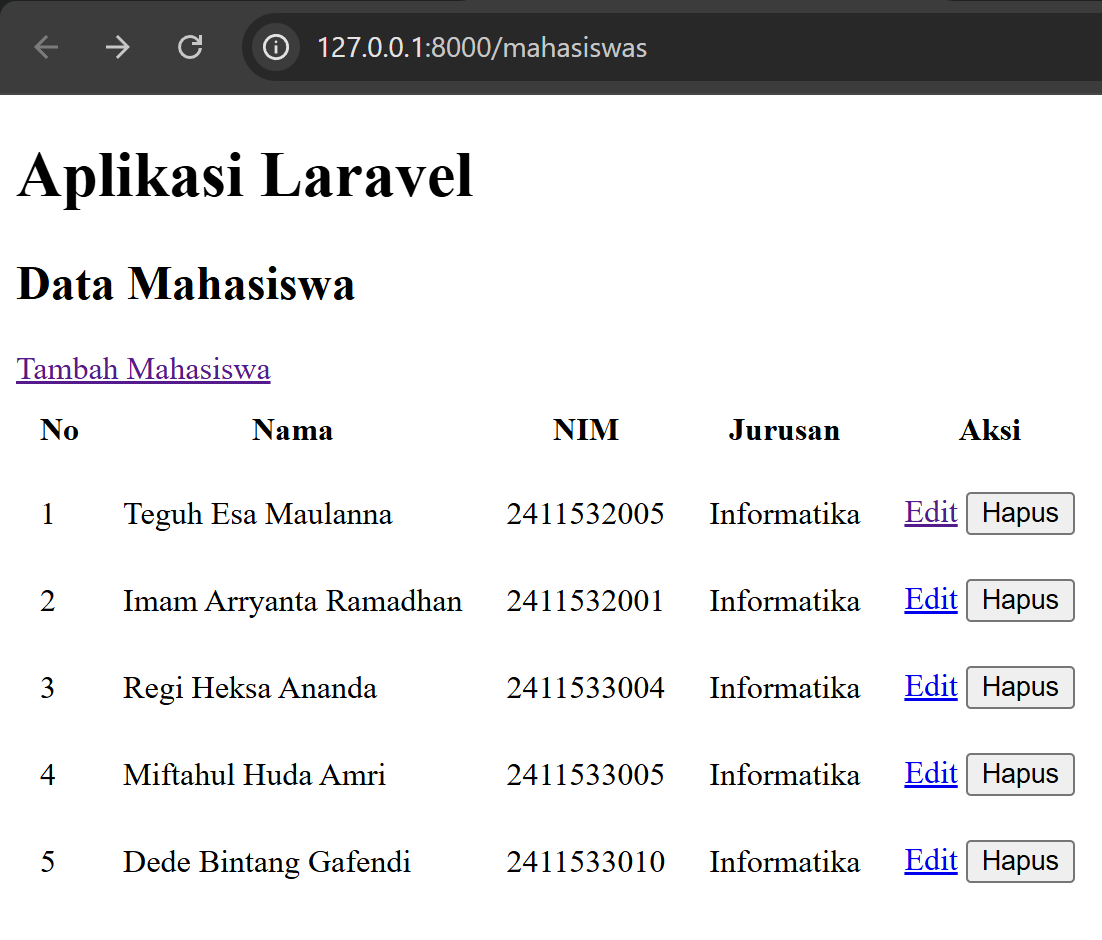Screen dimensions: 1102x940
Task: Click Informatika in Teguh Esa Maulanna's row
Action: (x=784, y=514)
